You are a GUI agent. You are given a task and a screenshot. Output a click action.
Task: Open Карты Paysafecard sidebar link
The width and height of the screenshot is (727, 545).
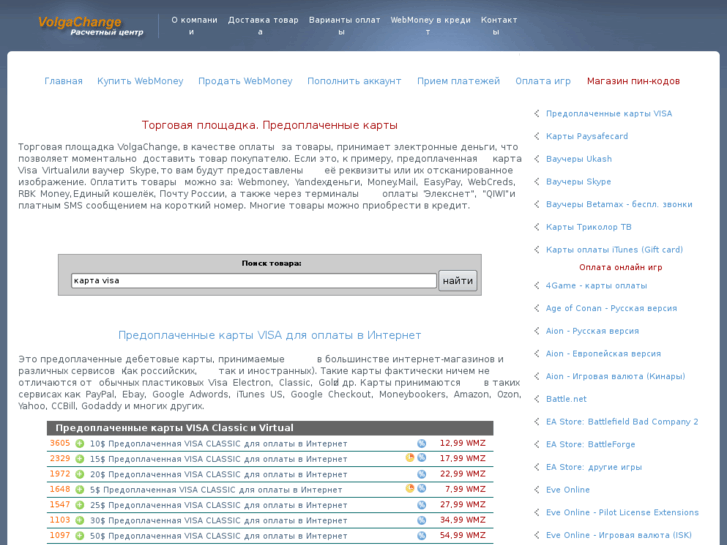pyautogui.click(x=587, y=136)
